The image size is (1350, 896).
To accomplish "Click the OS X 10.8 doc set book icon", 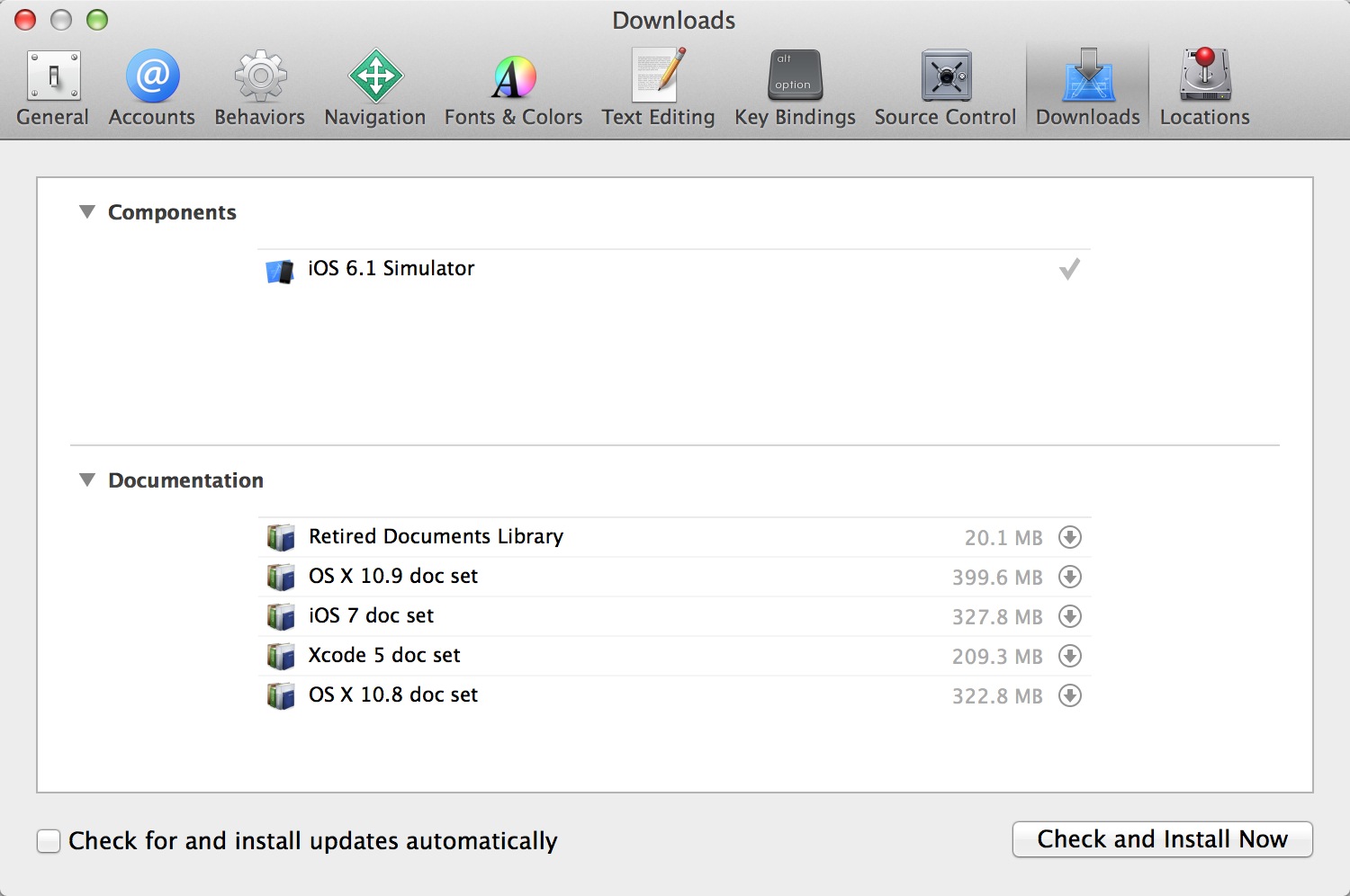I will (281, 696).
